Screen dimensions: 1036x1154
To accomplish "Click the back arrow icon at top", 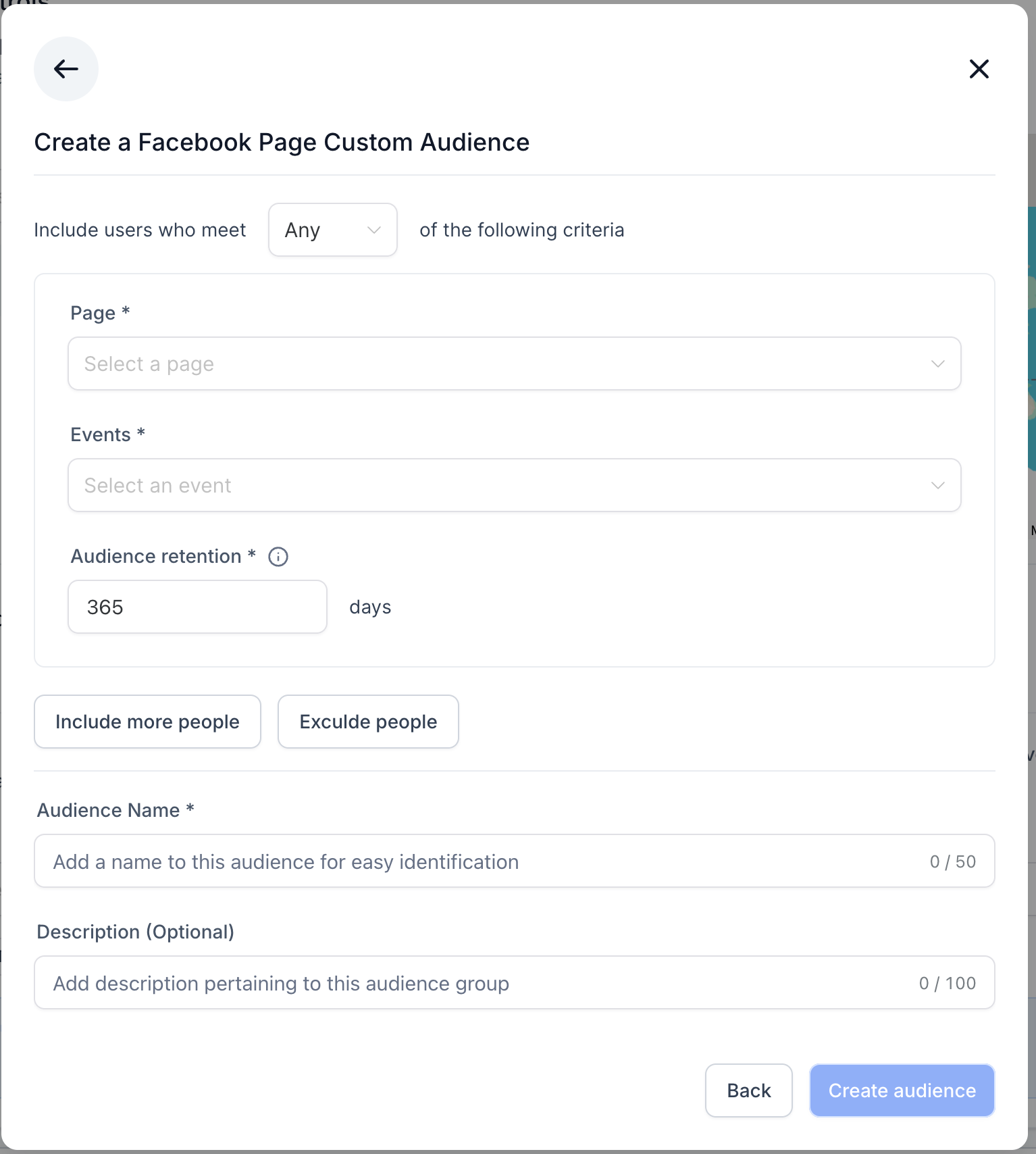I will pos(66,69).
